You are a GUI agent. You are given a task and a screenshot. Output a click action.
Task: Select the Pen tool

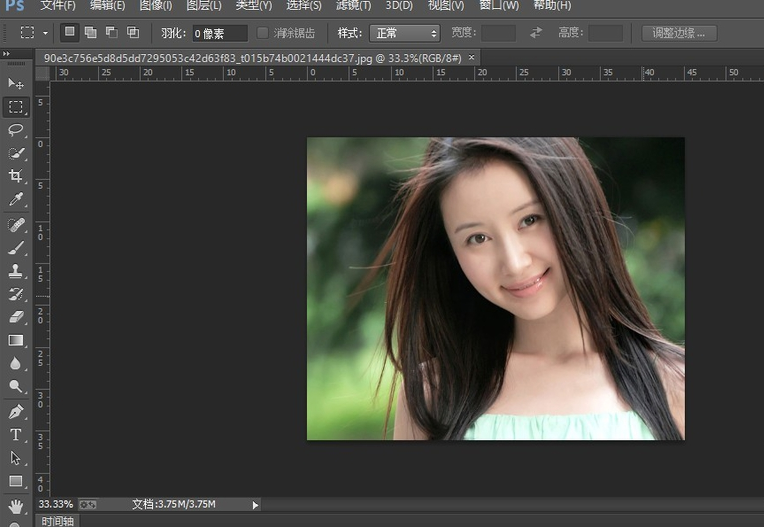coord(16,411)
